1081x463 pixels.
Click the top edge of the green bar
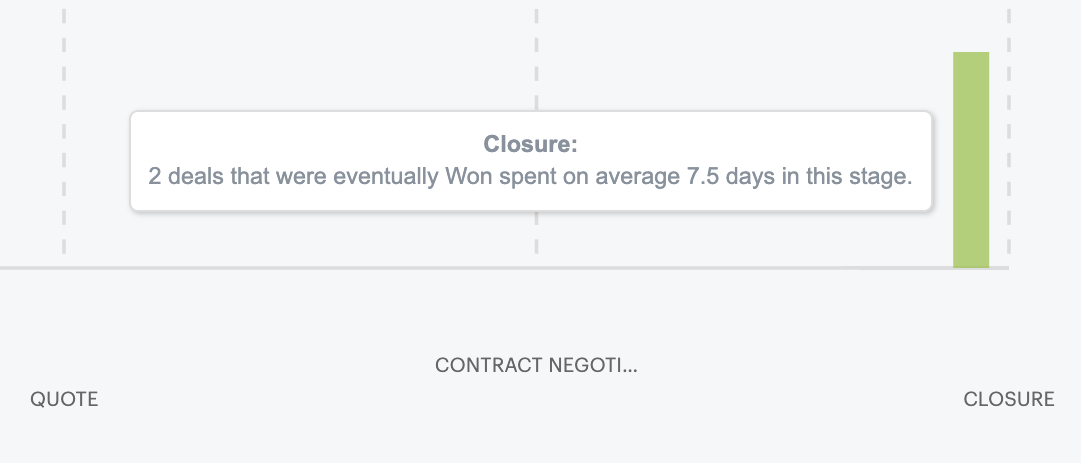(970, 54)
